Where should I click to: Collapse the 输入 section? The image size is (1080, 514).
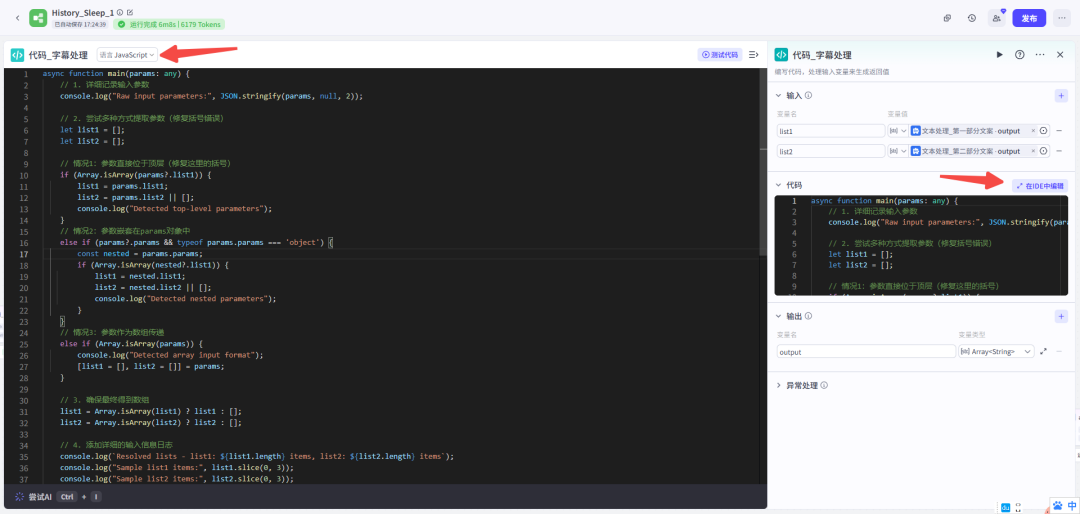click(x=780, y=95)
